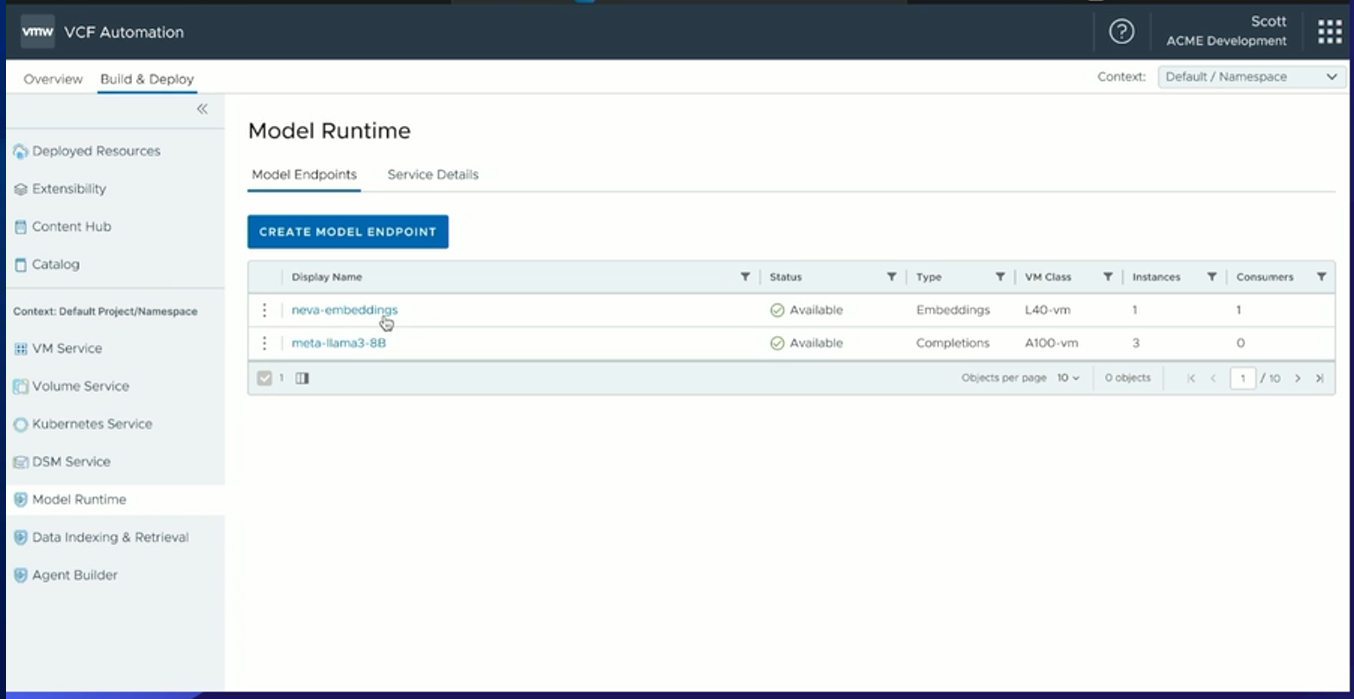Open the Objects per page dropdown
Viewport: 1354px width, 699px height.
(1068, 378)
